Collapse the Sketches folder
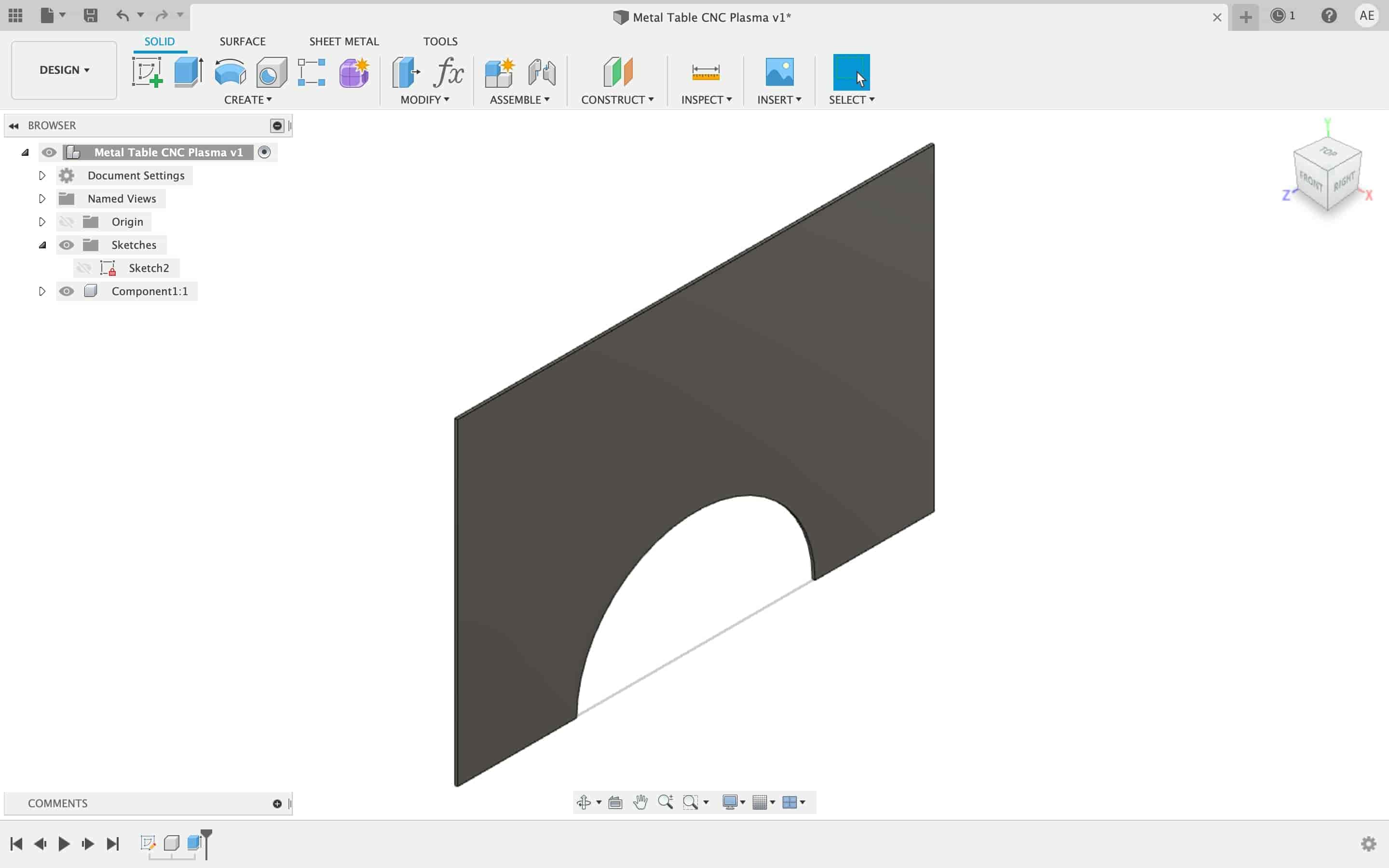 coord(42,245)
